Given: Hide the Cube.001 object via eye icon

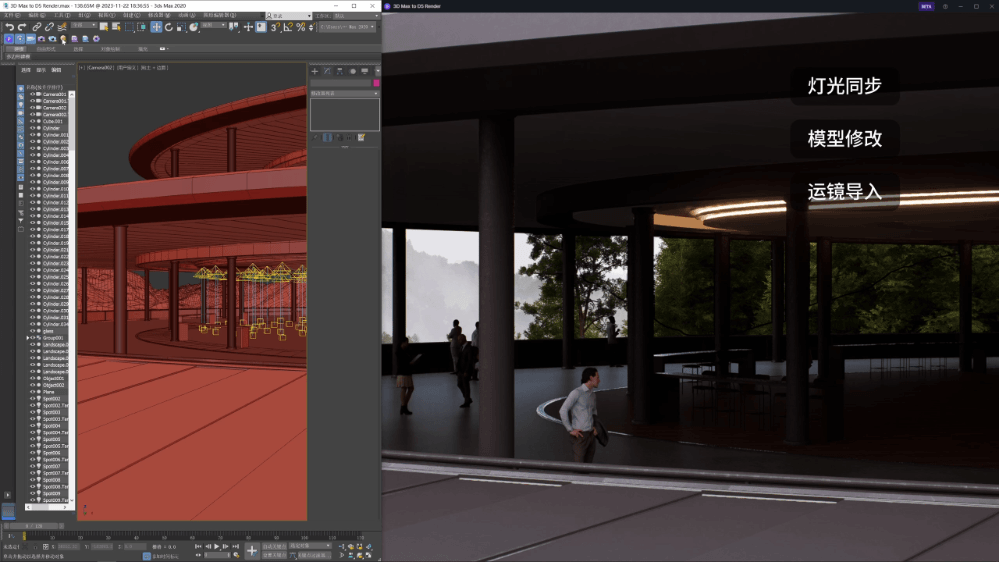Looking at the screenshot, I should (32, 121).
